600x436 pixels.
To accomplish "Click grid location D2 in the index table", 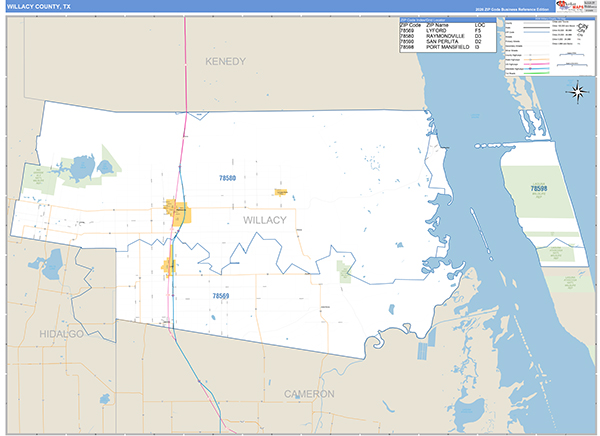I will coord(478,41).
